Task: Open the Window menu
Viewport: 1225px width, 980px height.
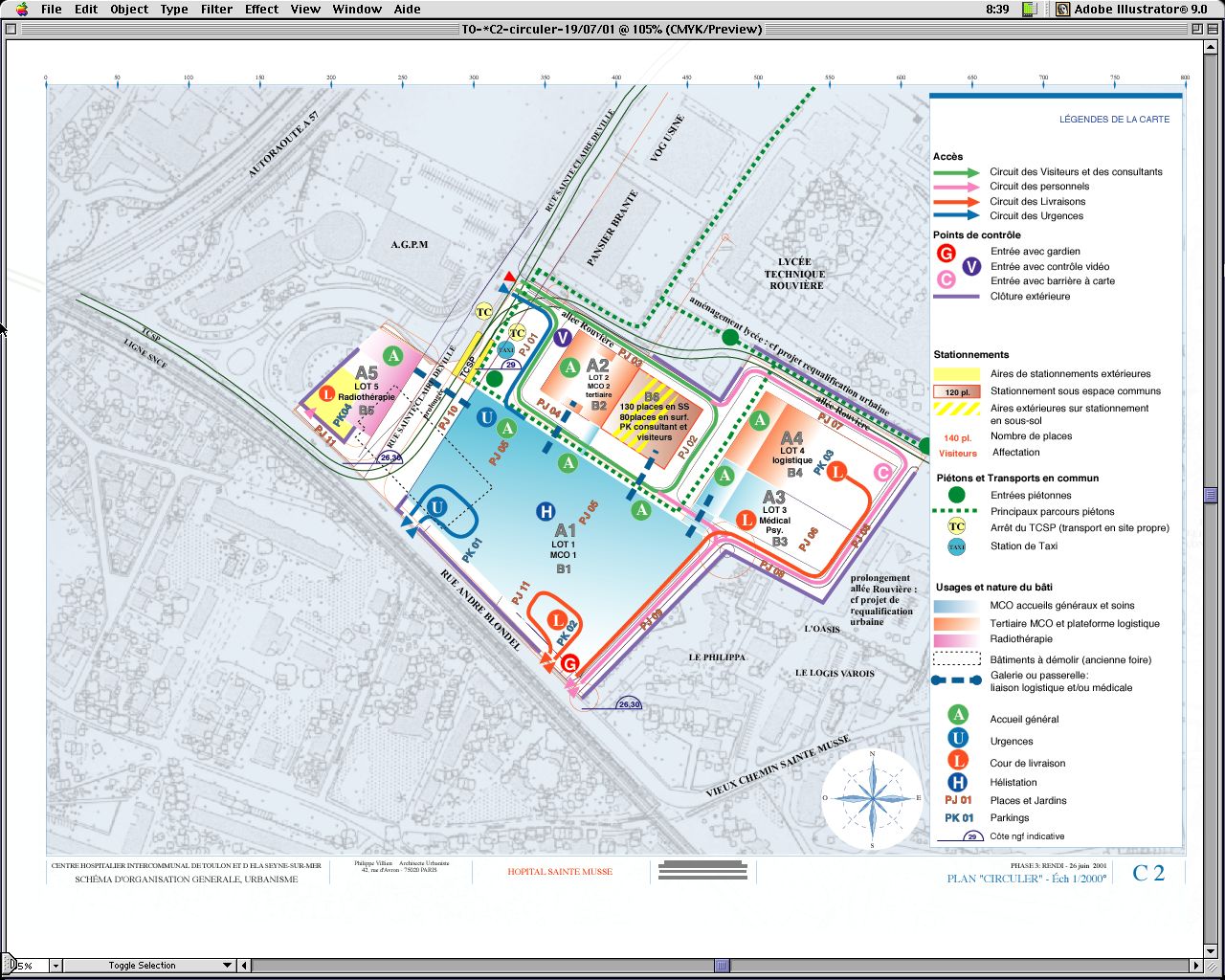Action: point(357,9)
